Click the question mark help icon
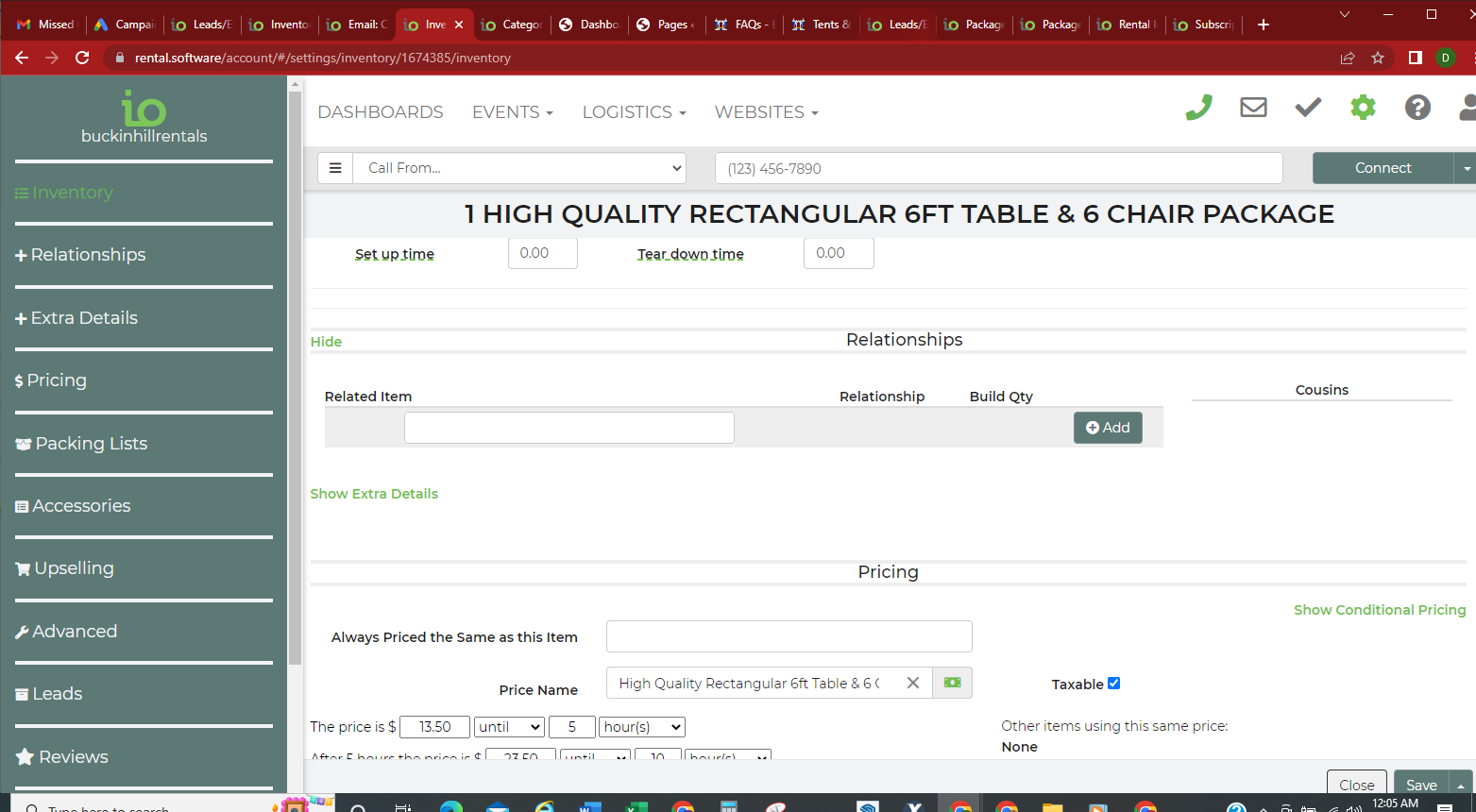The image size is (1476, 812). [x=1417, y=108]
